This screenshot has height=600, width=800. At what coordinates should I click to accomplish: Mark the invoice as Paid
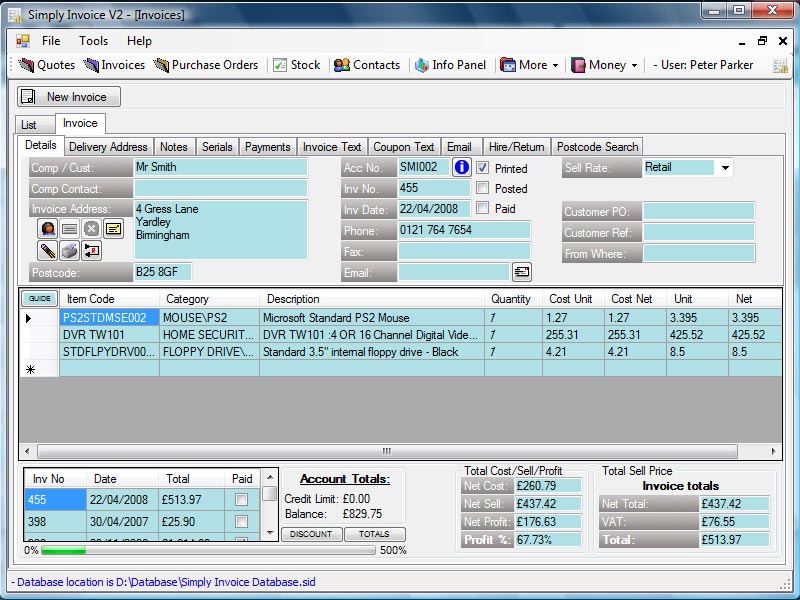pyautogui.click(x=483, y=207)
